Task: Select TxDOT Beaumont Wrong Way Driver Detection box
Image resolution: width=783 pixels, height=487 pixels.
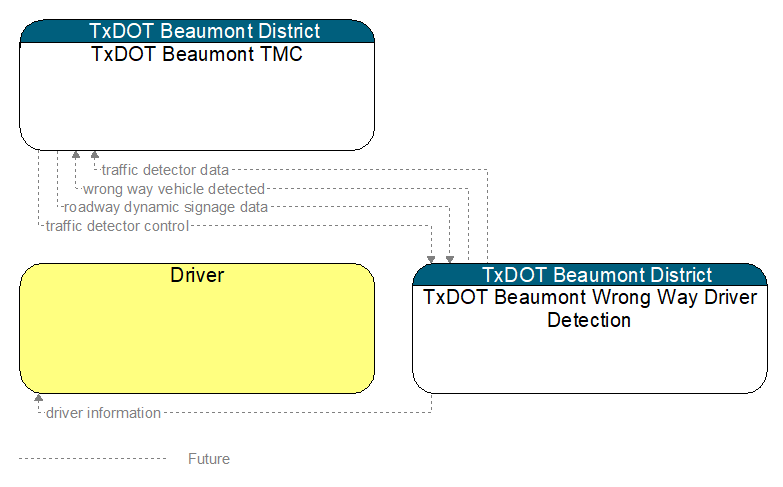Action: 590,328
